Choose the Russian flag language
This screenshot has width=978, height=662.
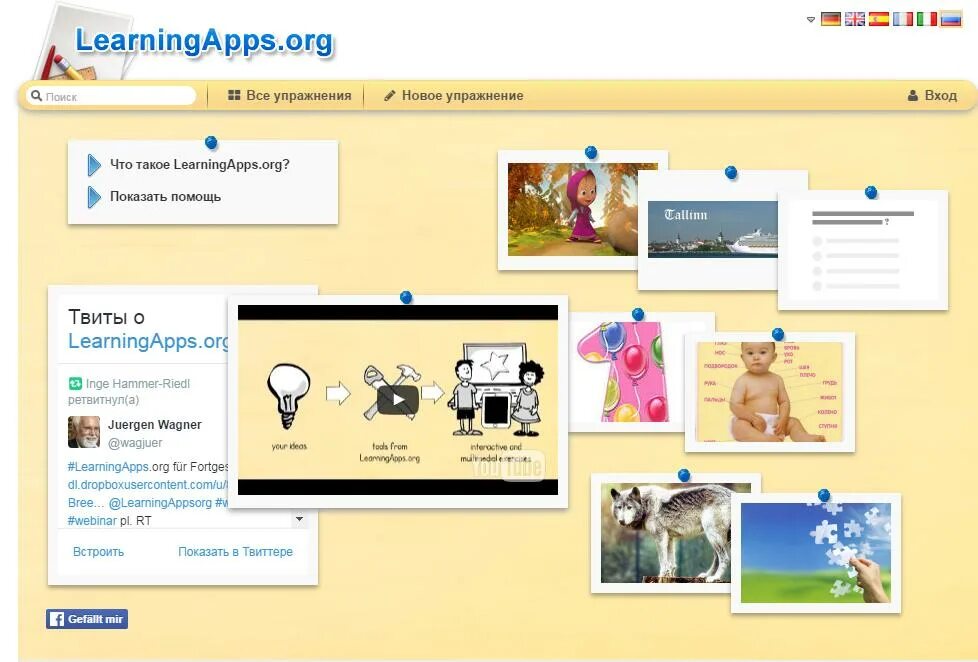[x=951, y=19]
